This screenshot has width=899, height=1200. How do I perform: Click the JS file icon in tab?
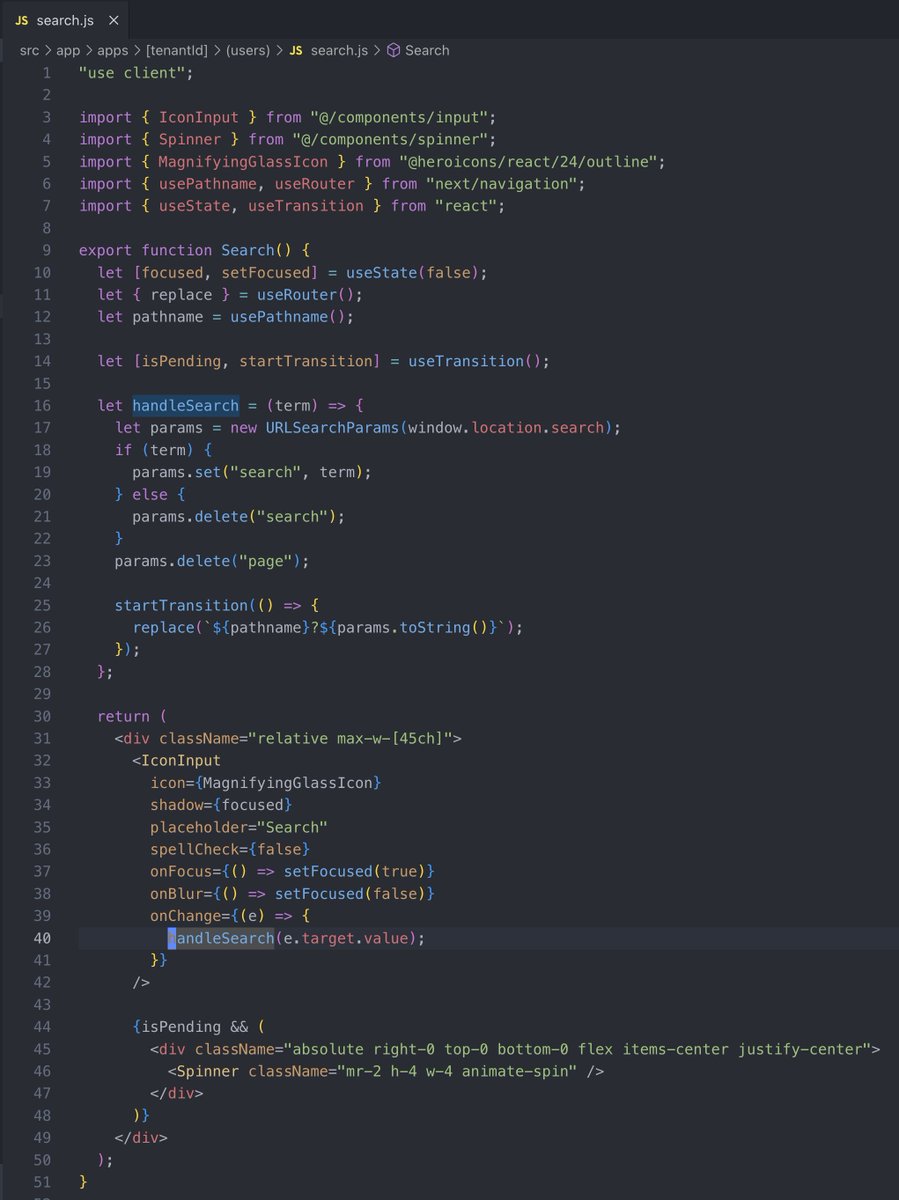pos(21,20)
